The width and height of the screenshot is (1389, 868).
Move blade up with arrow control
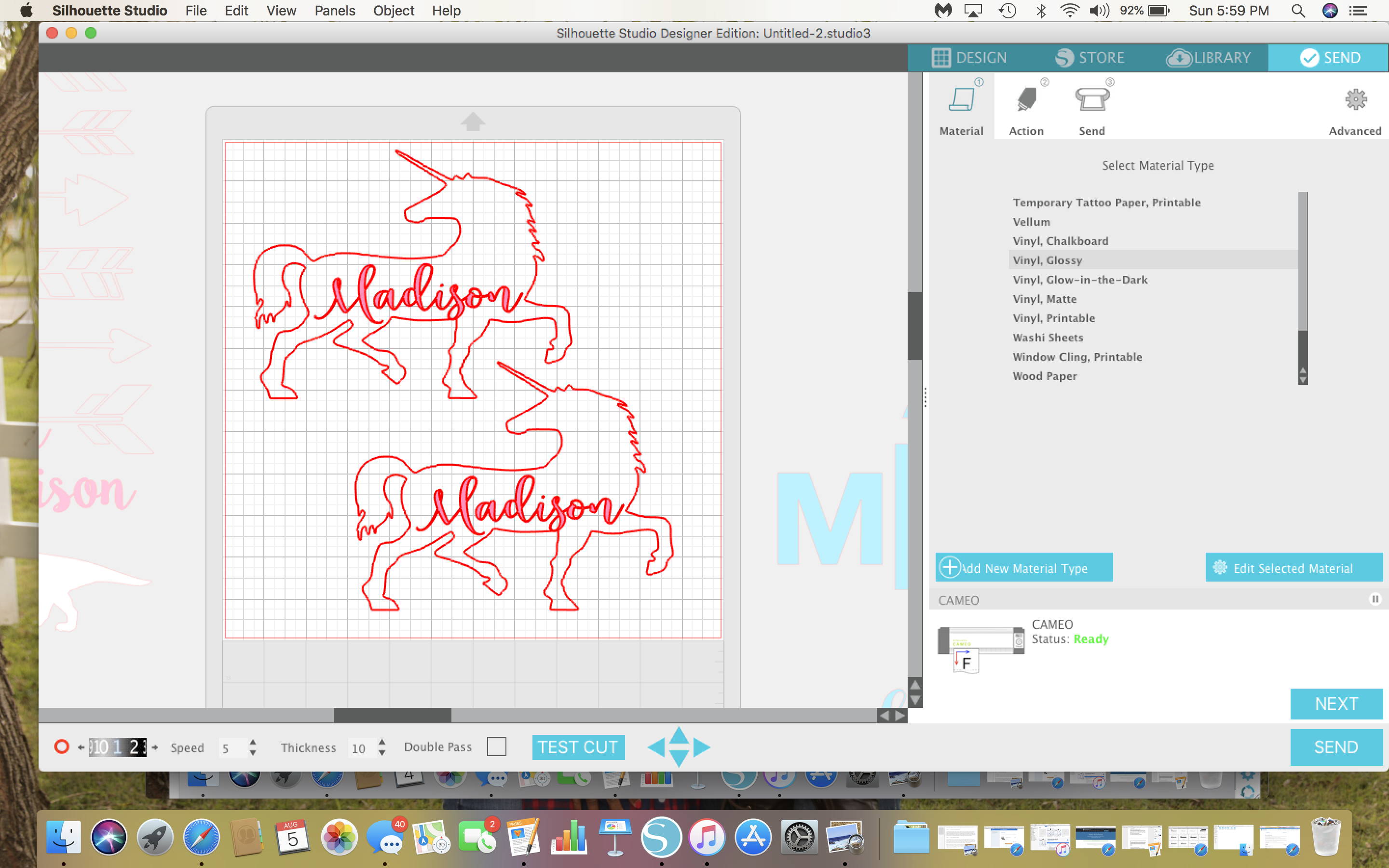pyautogui.click(x=679, y=735)
